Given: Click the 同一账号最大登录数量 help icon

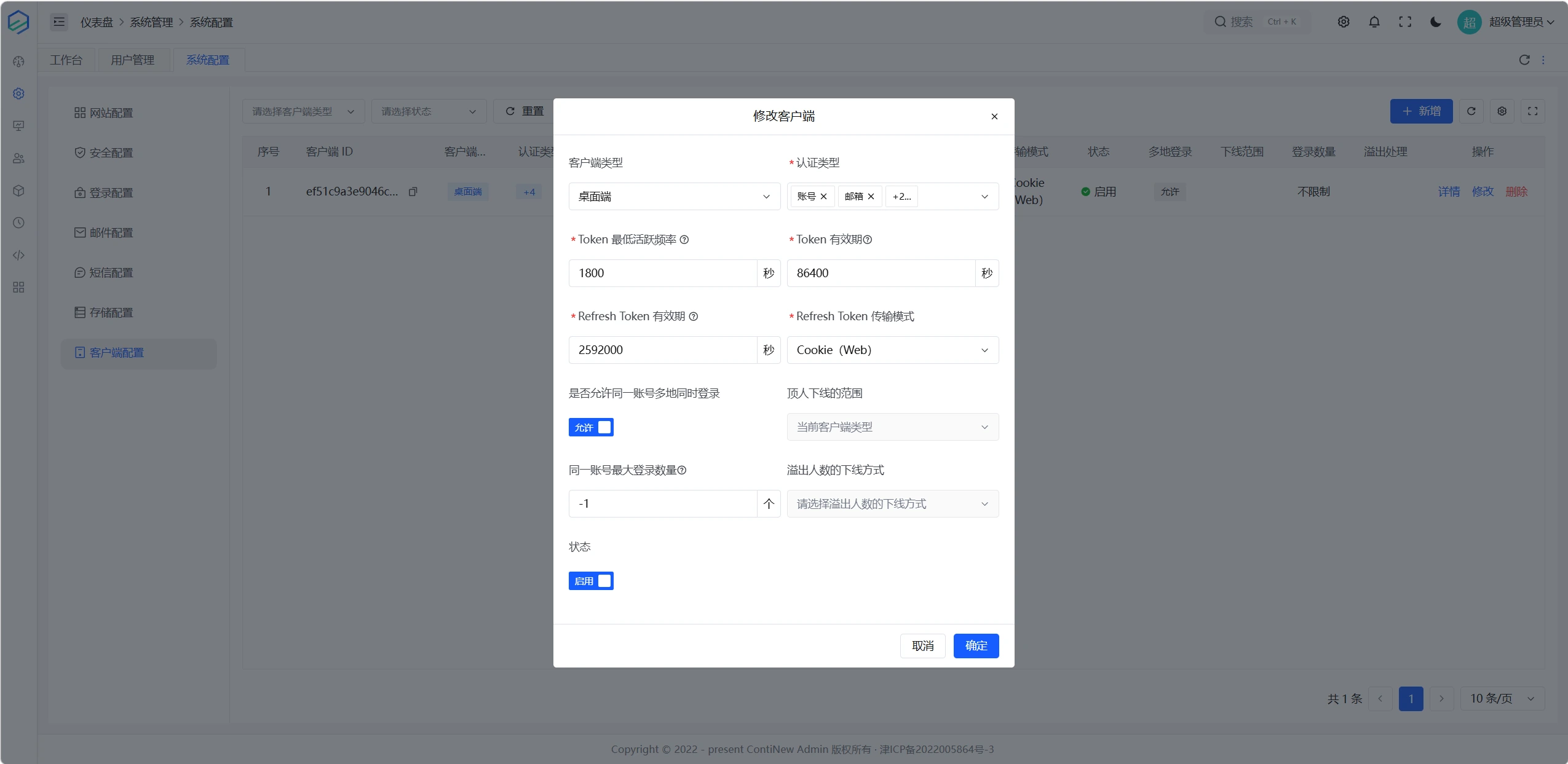Looking at the screenshot, I should (x=682, y=470).
